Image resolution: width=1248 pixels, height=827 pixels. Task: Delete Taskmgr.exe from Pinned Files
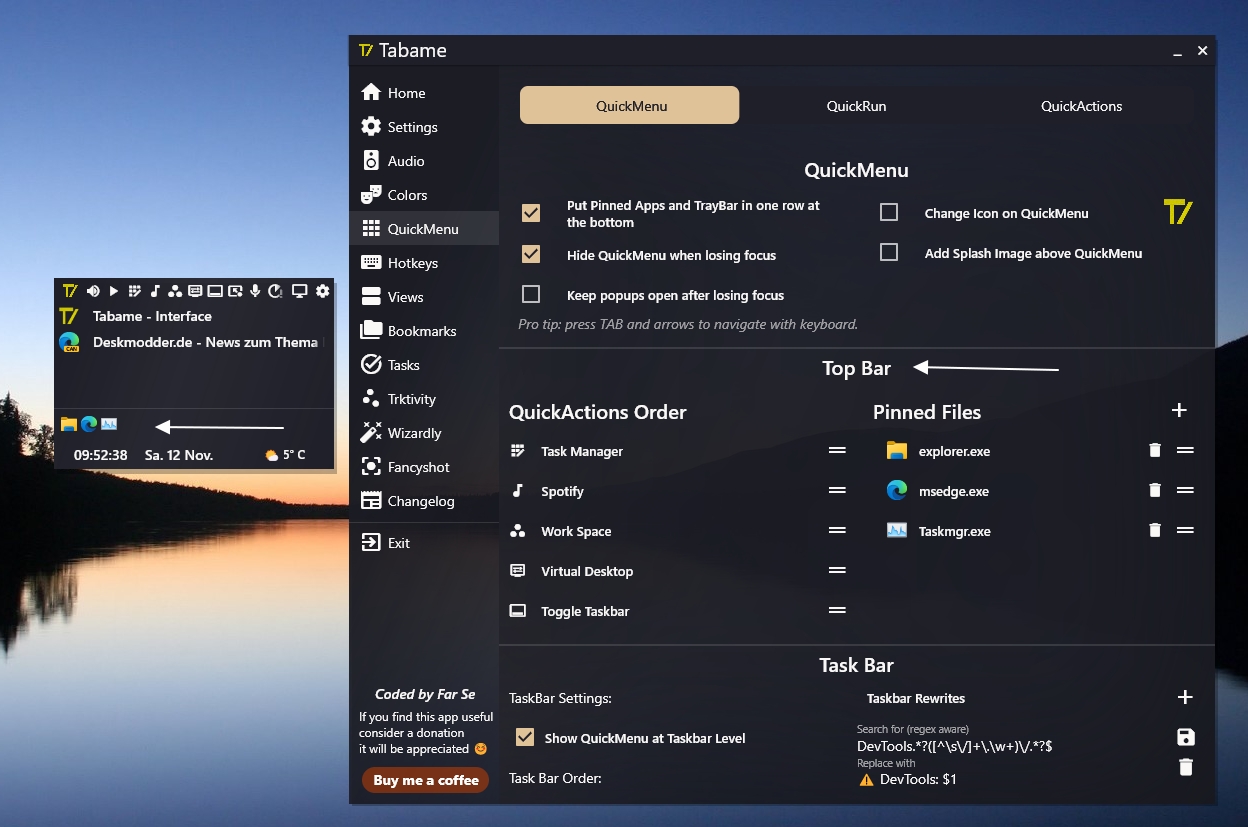(1155, 531)
